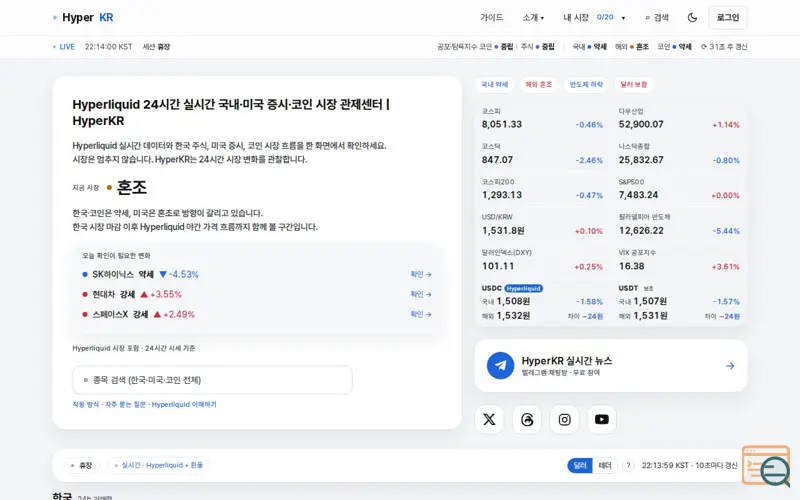Image resolution: width=800 pixels, height=500 pixels.
Task: Click the 혼조 market status heading
Action: [x=132, y=188]
